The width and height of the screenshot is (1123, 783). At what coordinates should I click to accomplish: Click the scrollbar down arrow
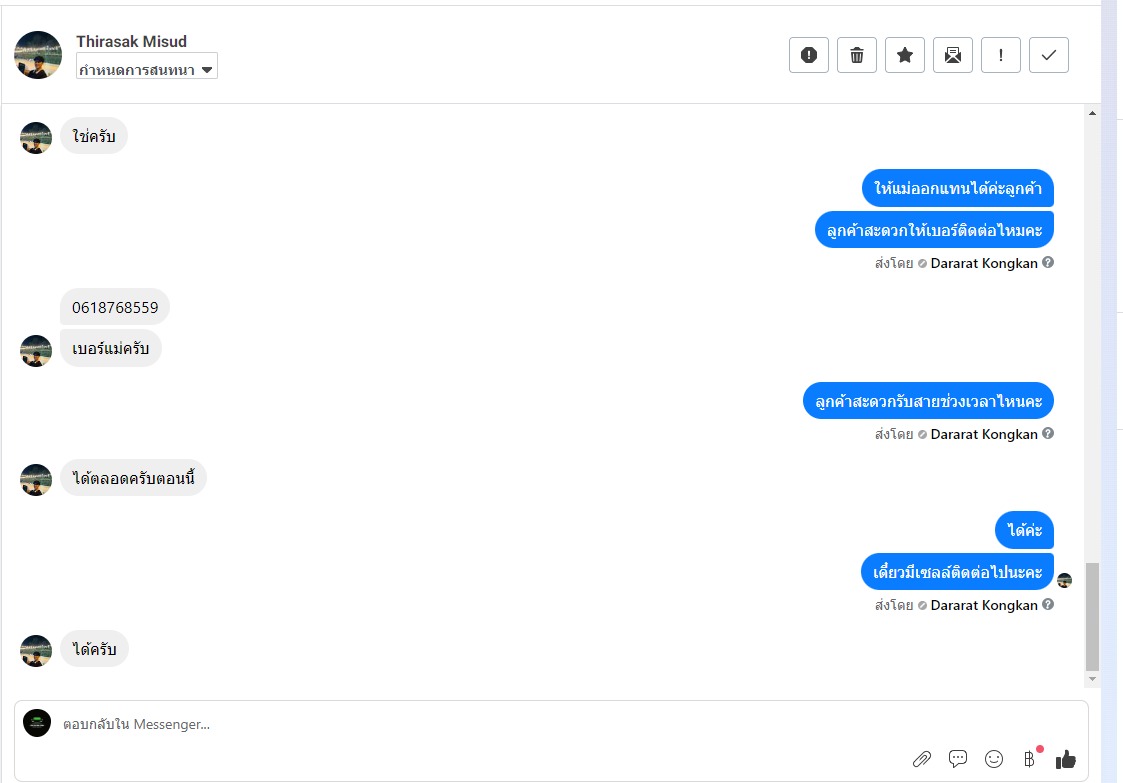click(x=1092, y=679)
